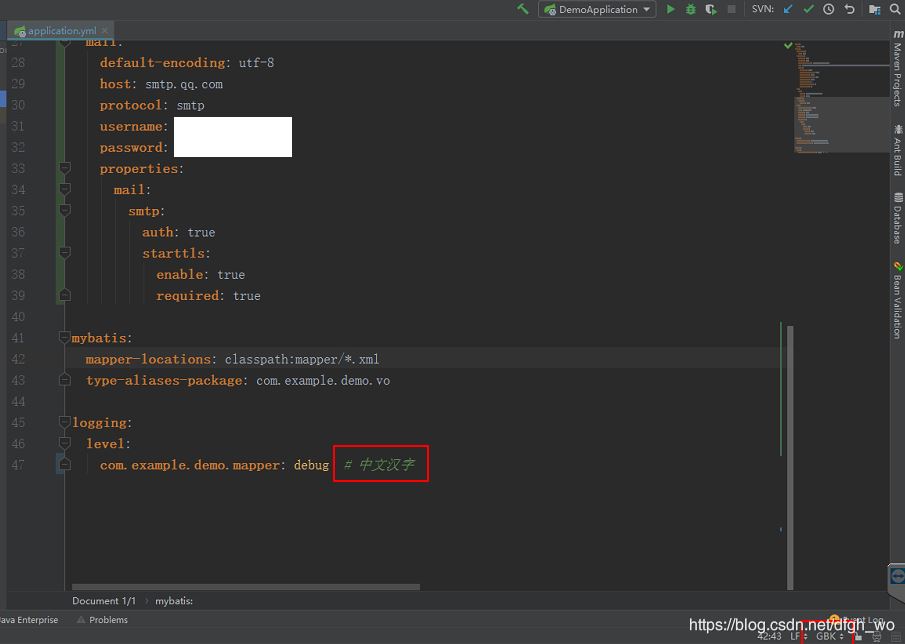The height and width of the screenshot is (644, 905).
Task: Click the 'password:' key on line 32
Action: coord(133,147)
